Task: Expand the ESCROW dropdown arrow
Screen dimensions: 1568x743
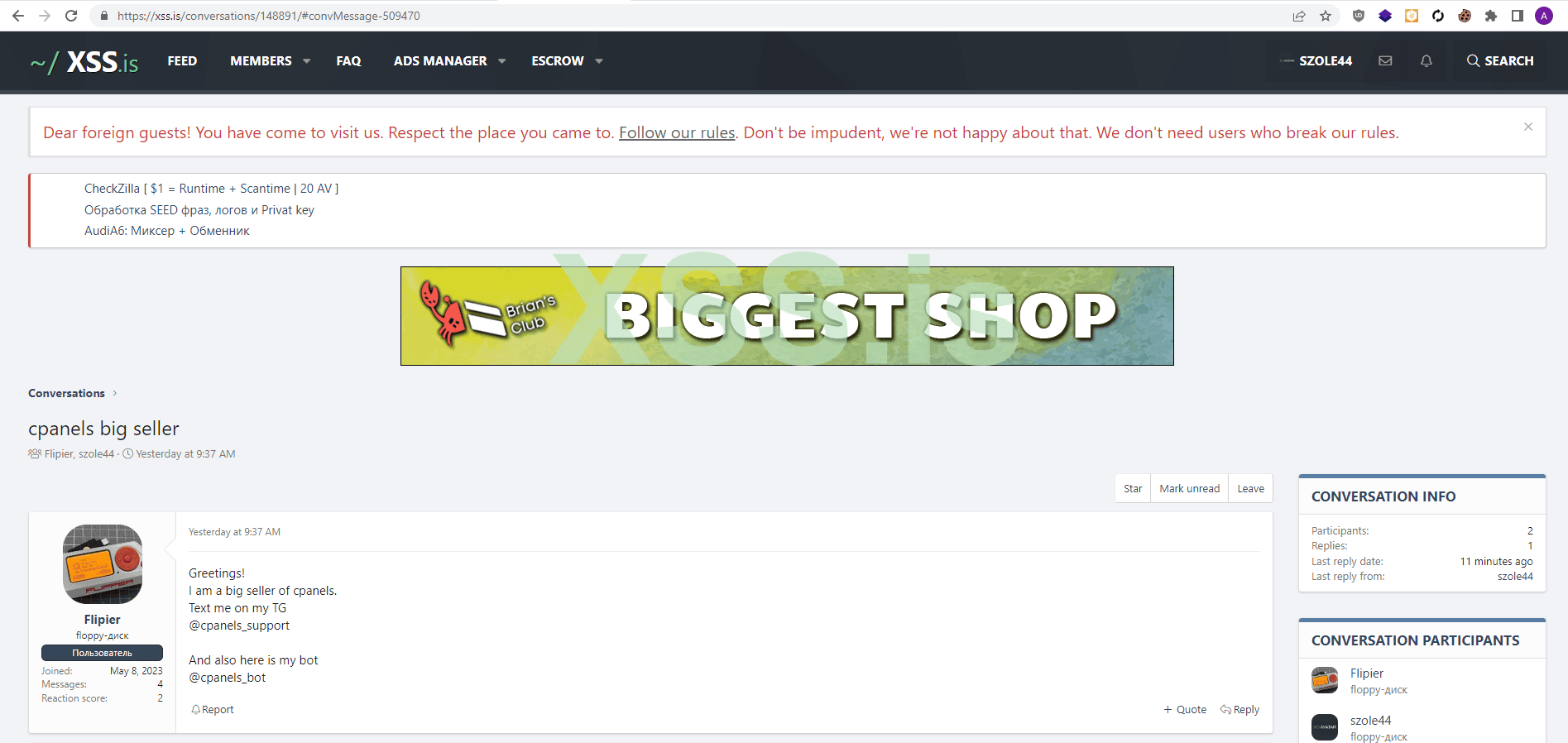Action: coord(599,61)
